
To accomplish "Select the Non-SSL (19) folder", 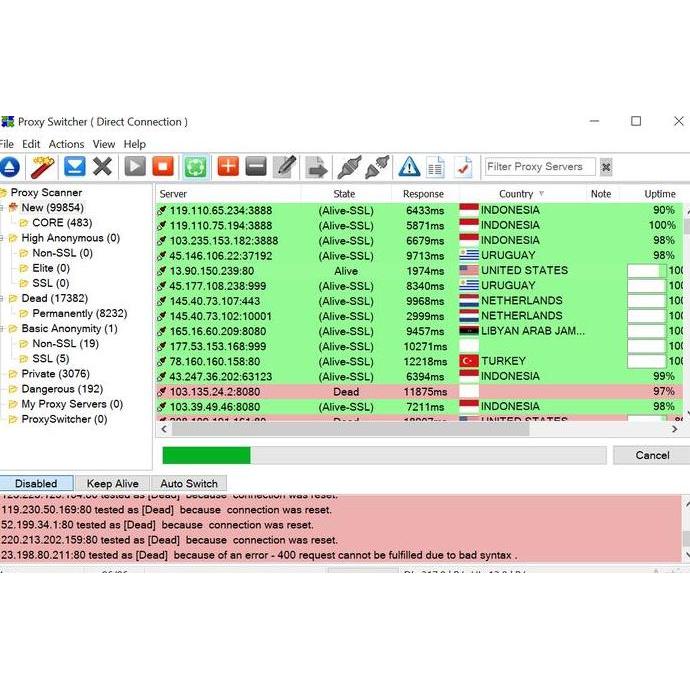I will point(66,344).
